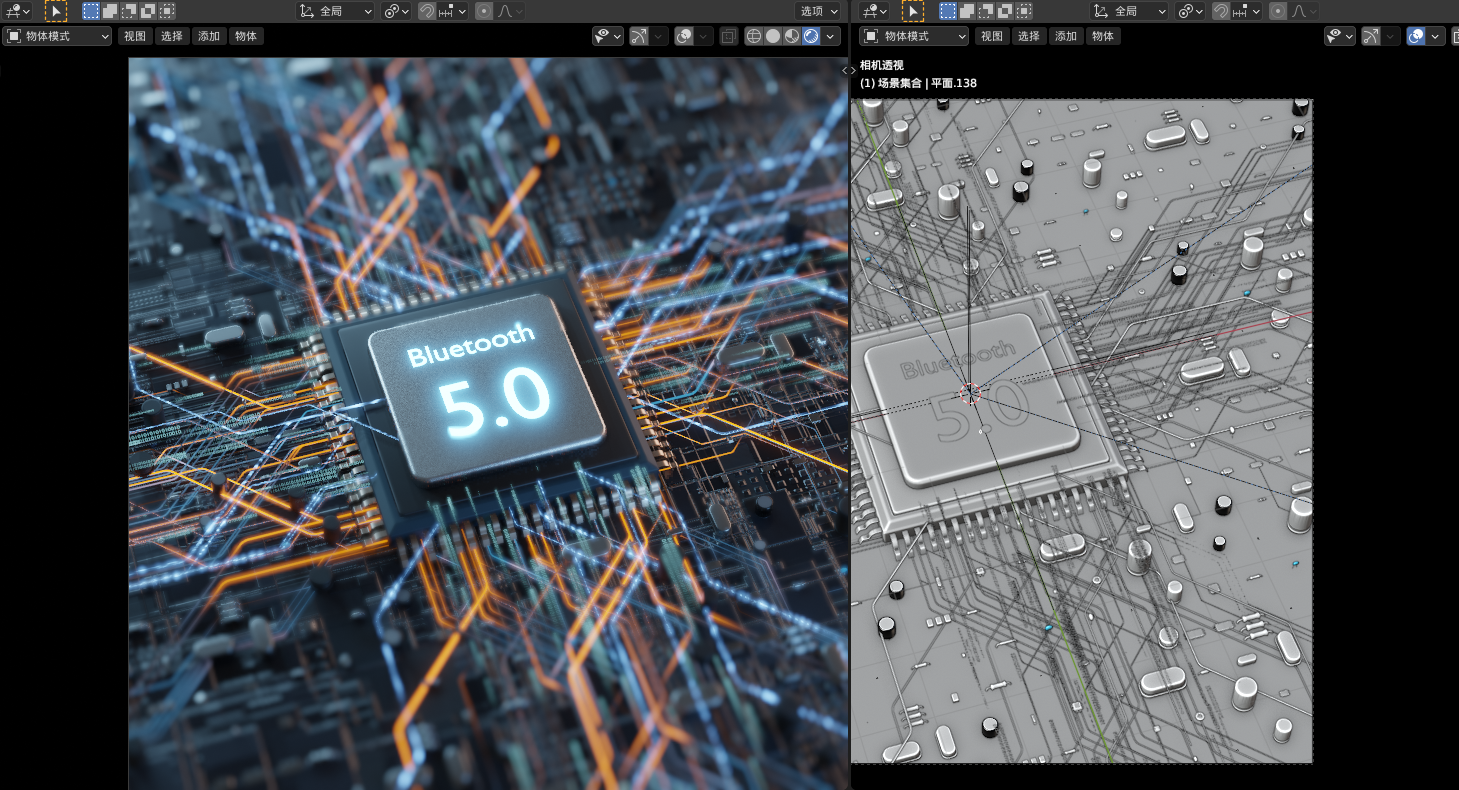
Task: Open 物体 menu in right viewport
Action: tap(1103, 36)
